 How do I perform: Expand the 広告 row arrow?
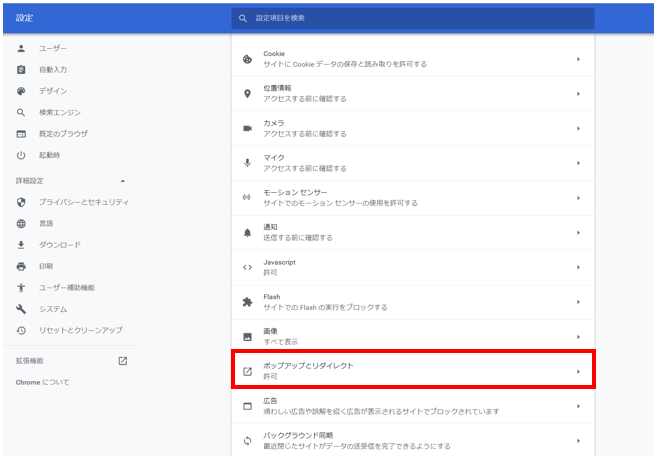(x=578, y=406)
